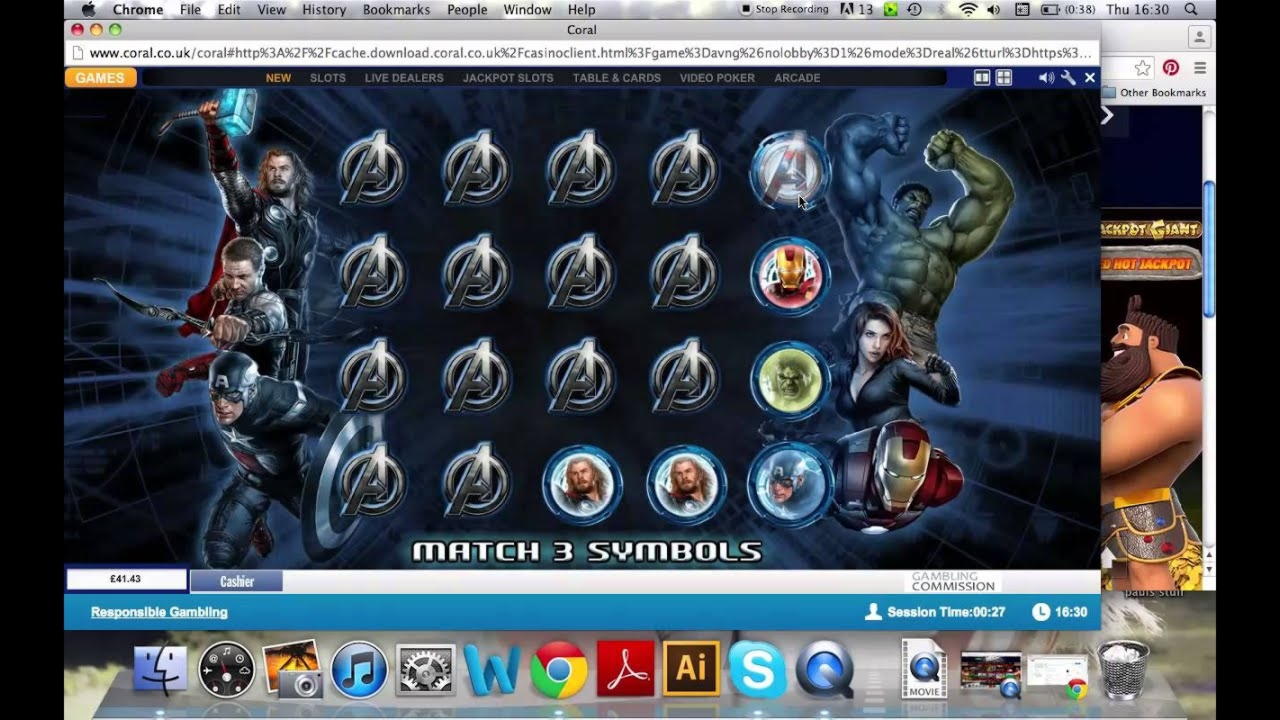This screenshot has width=1280, height=720.
Task: Click the £41.43 balance field
Action: coord(126,580)
